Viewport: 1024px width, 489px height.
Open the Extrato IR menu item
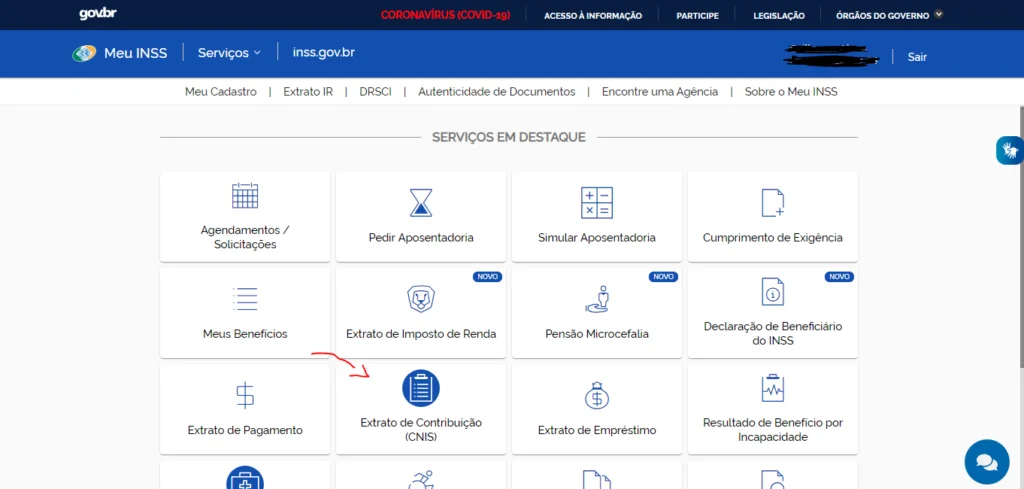coord(308,92)
